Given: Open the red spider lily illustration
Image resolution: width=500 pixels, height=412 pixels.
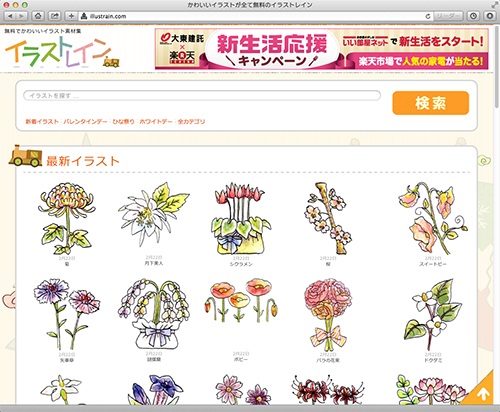Looking at the screenshot, I should 328,389.
